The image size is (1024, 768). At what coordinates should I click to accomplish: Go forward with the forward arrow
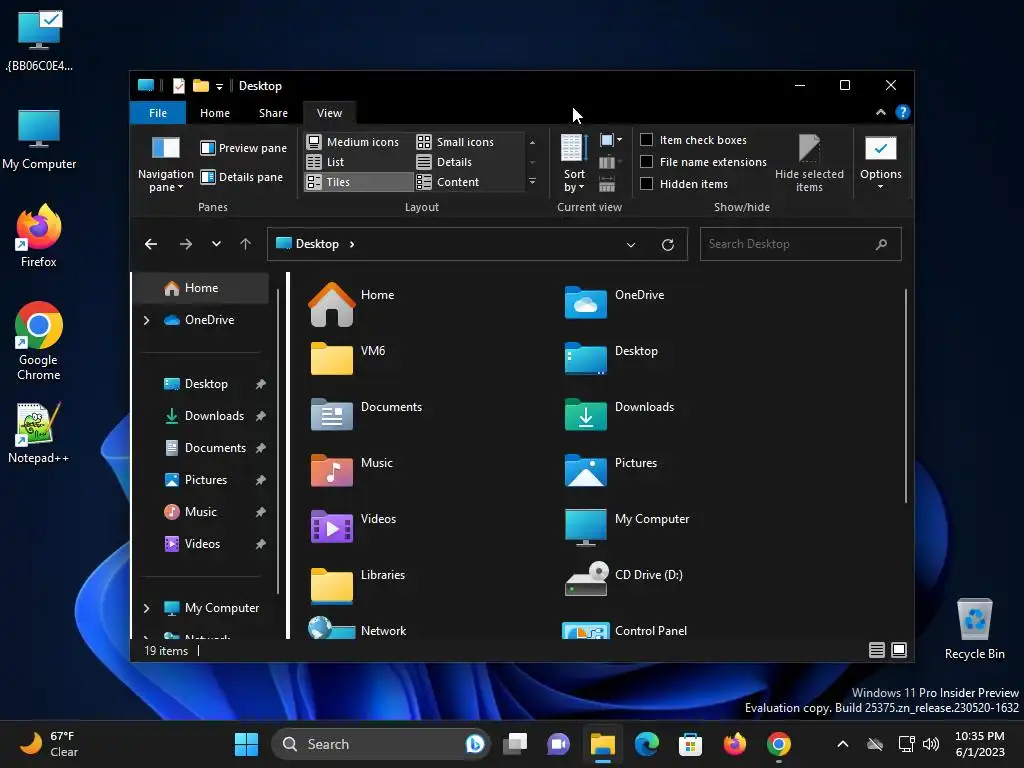185,244
